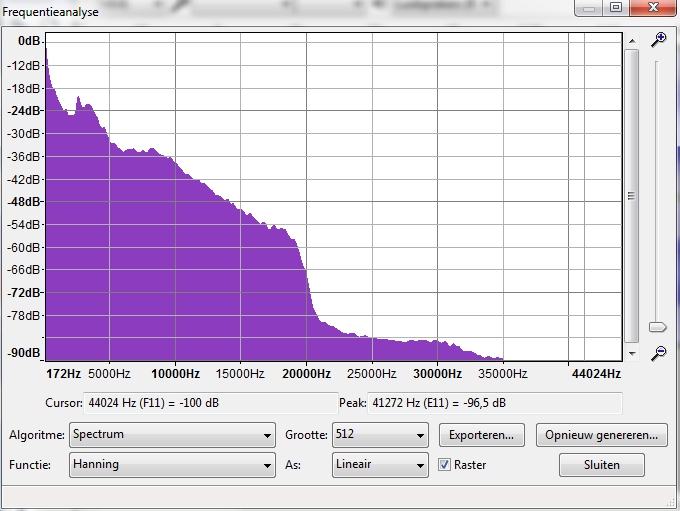Click the 44024Hz axis label

click(x=596, y=373)
